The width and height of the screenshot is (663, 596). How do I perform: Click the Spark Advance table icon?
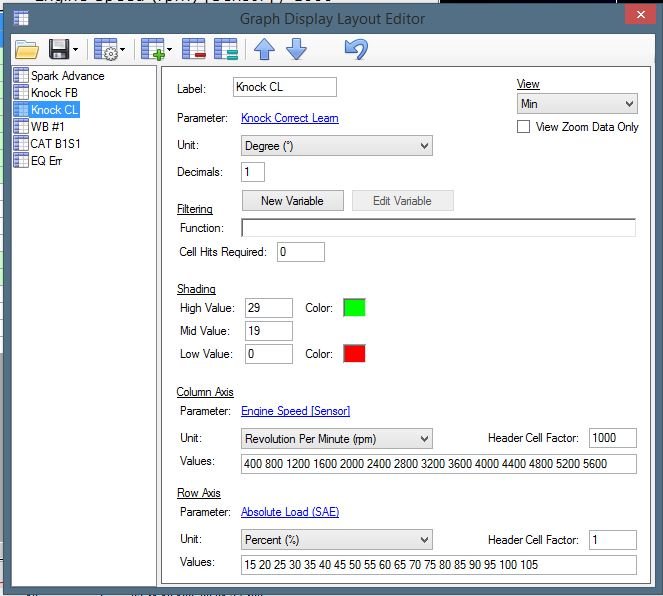(21, 75)
